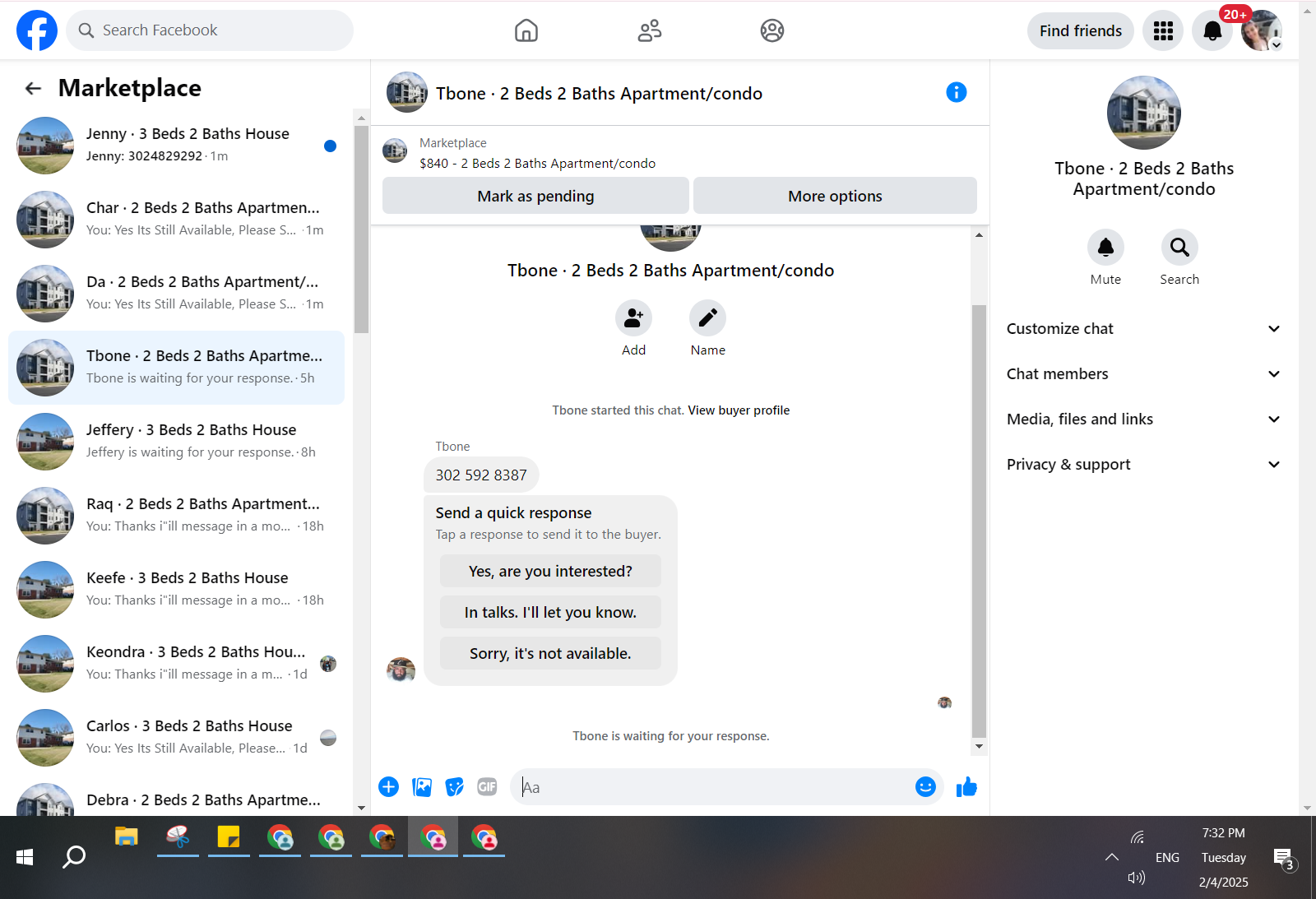This screenshot has width=1316, height=899.
Task: Send a thumbs up like
Action: point(966,787)
